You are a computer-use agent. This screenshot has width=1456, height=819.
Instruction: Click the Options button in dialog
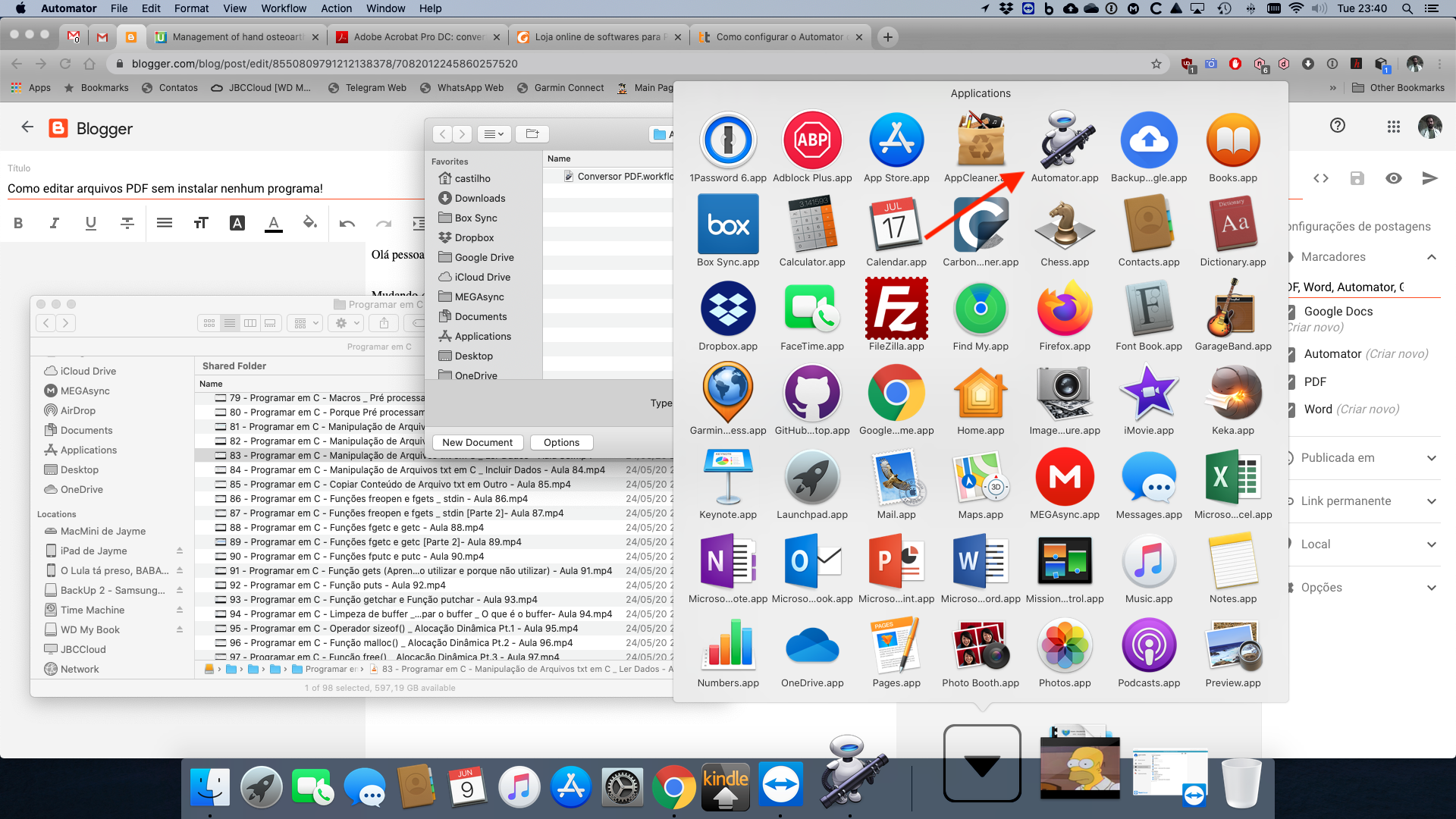pos(561,442)
